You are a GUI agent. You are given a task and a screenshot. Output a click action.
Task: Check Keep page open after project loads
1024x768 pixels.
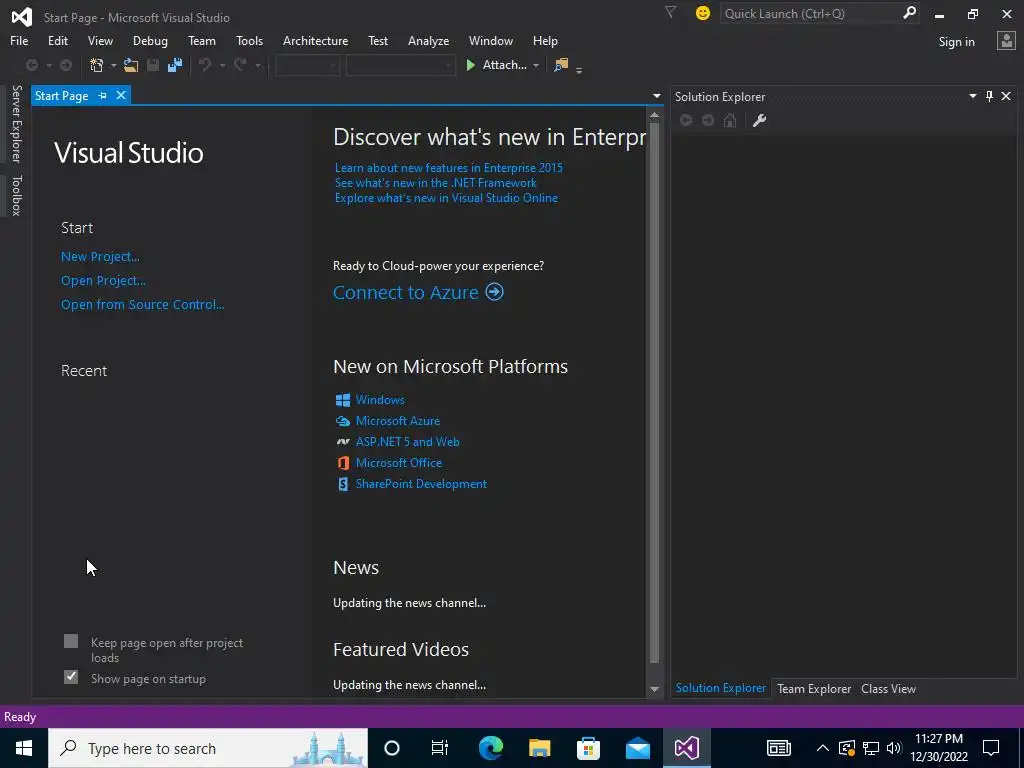[71, 641]
